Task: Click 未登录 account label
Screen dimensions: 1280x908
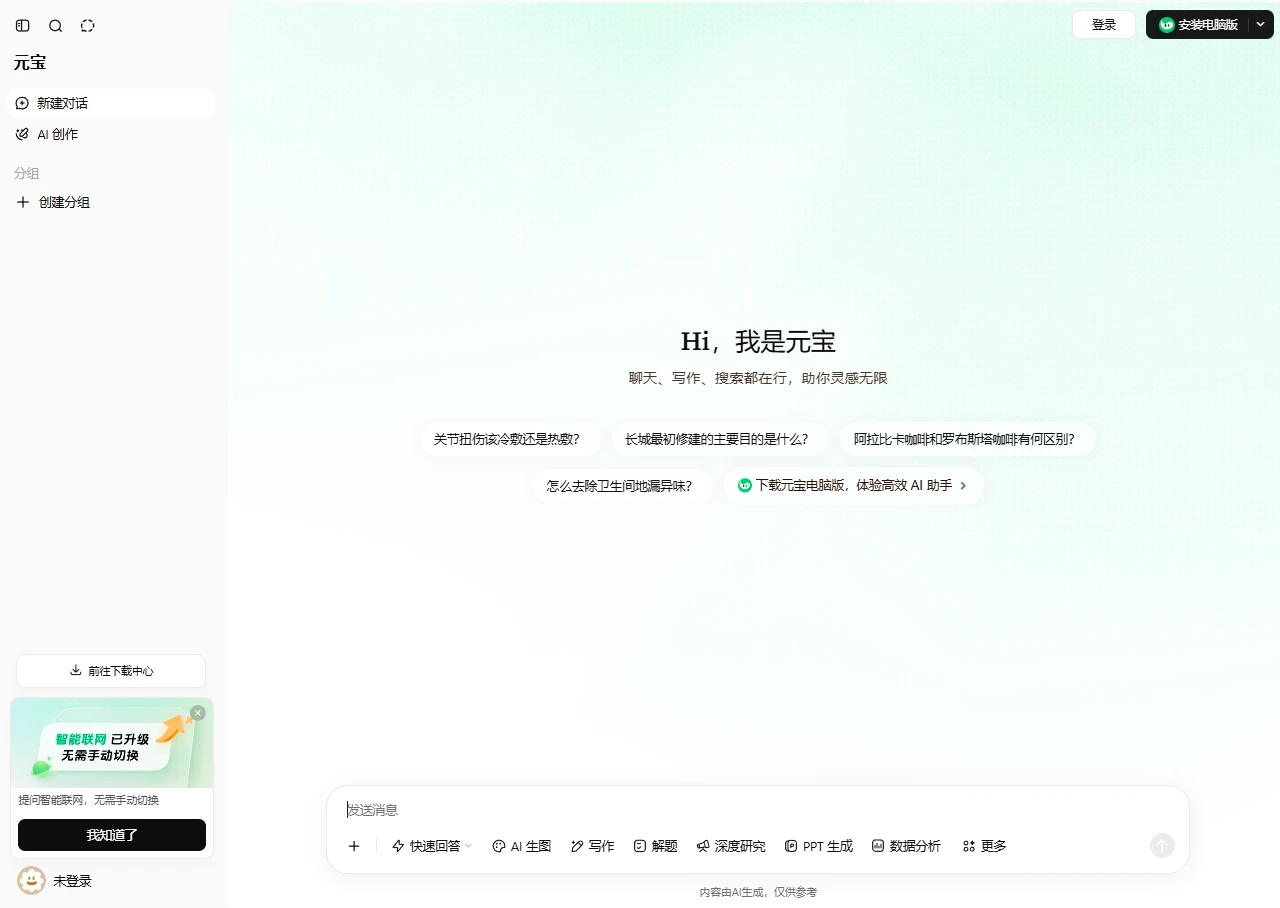Action: click(x=72, y=881)
